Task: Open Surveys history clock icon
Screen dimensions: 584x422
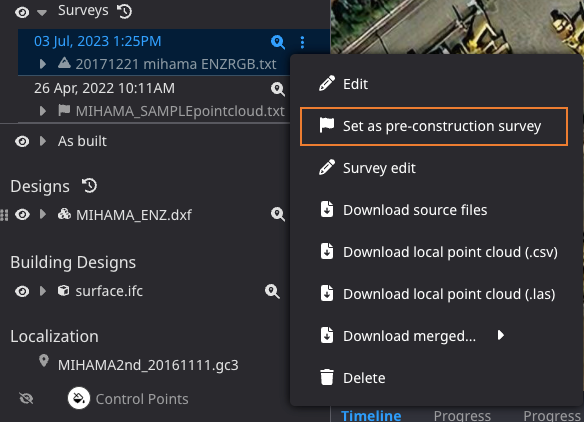Action: [x=124, y=11]
